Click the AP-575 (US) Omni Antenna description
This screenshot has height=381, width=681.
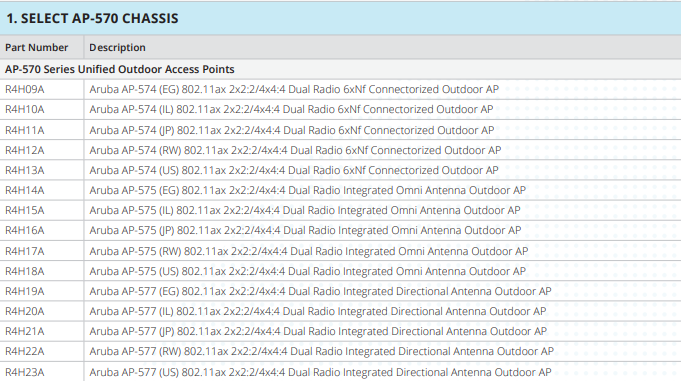pyautogui.click(x=307, y=271)
